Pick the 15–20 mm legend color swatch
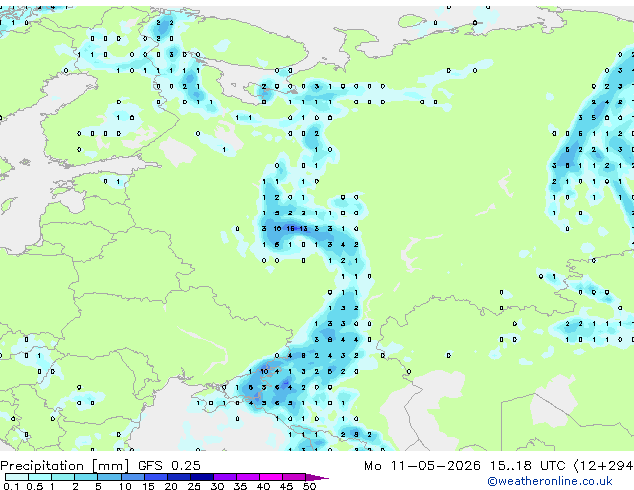The height and width of the screenshot is (490, 634). click(155, 477)
